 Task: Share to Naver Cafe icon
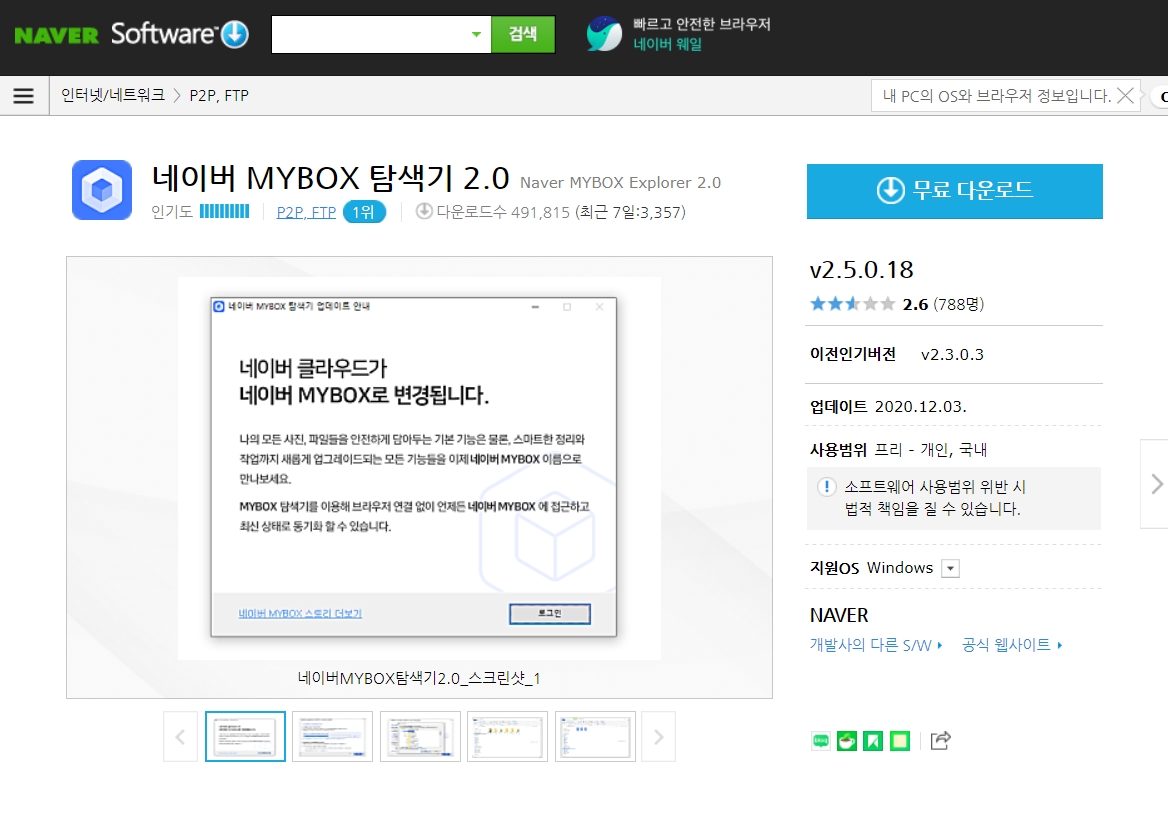coord(847,741)
